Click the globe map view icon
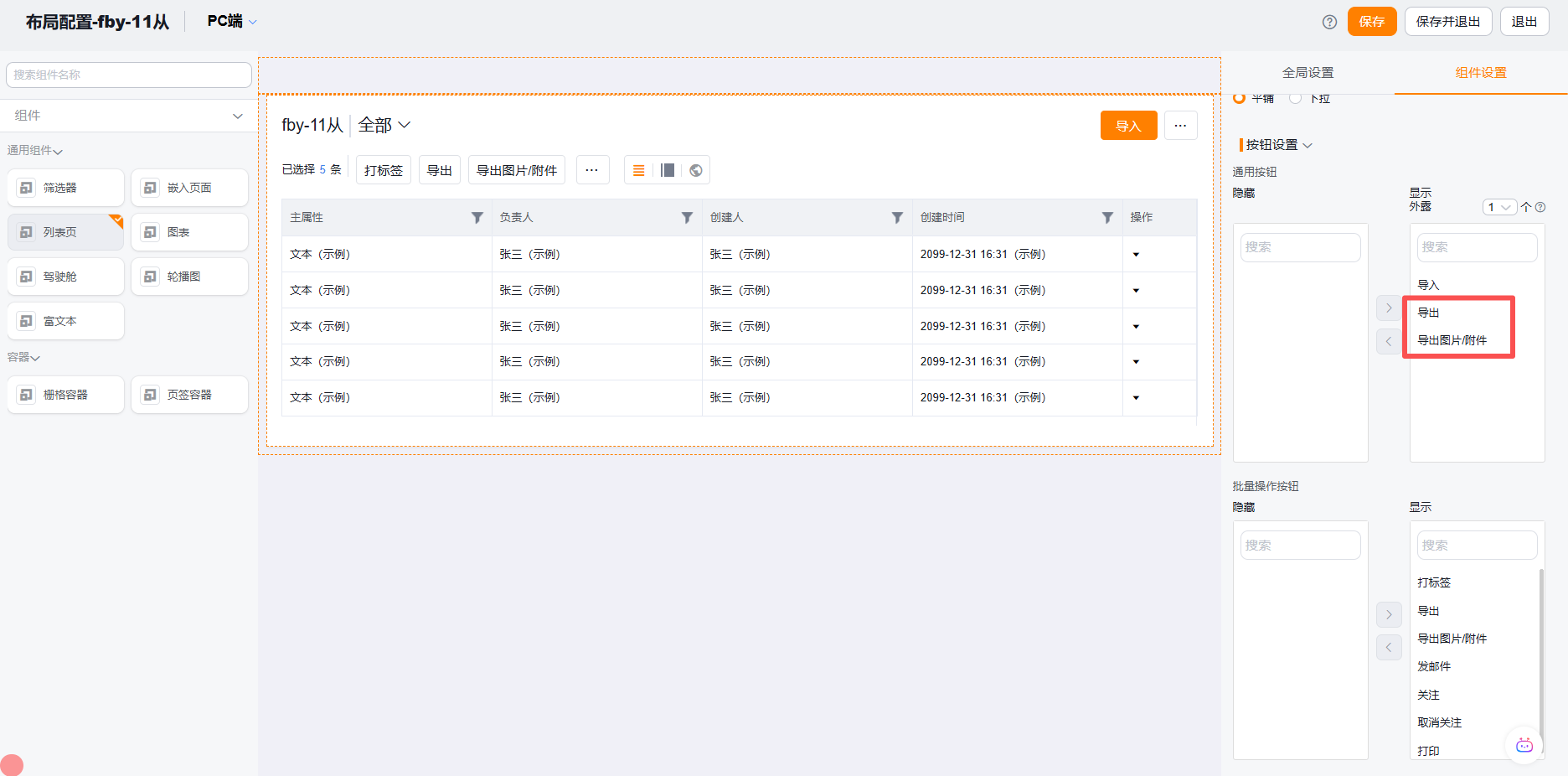Image resolution: width=1568 pixels, height=776 pixels. (x=696, y=170)
